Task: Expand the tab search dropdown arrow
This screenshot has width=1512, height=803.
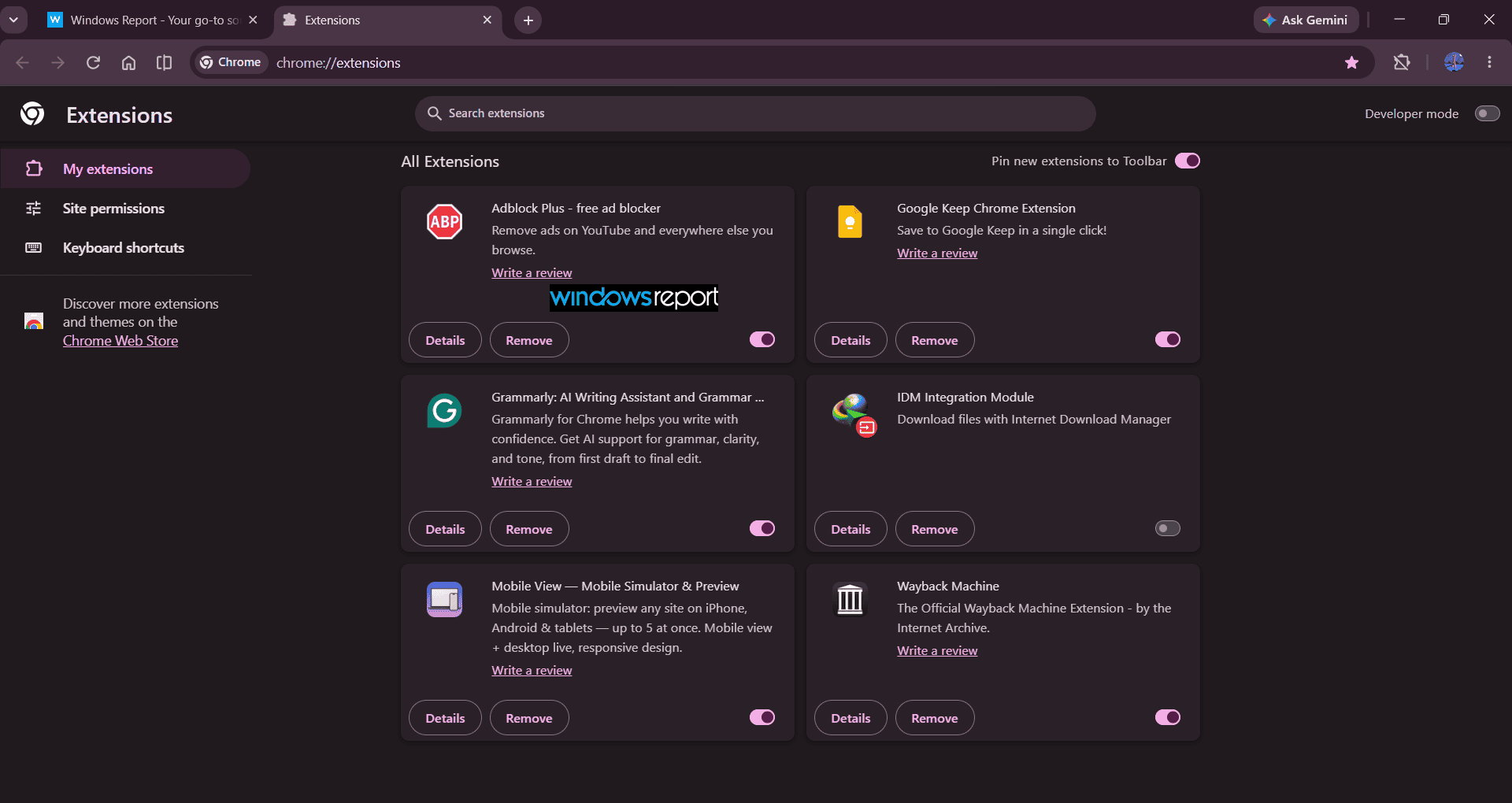Action: click(x=13, y=20)
